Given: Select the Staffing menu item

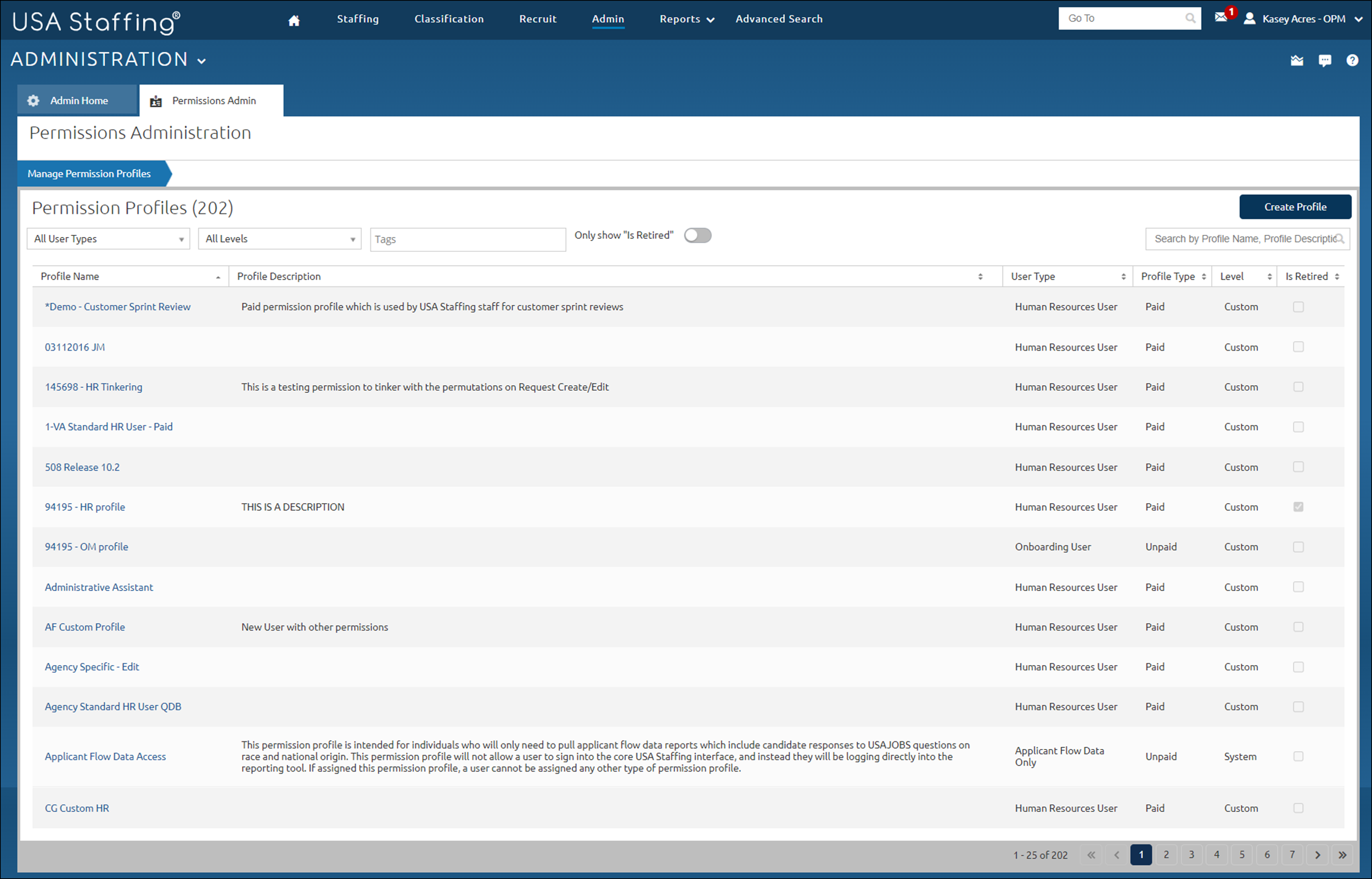Looking at the screenshot, I should 358,19.
